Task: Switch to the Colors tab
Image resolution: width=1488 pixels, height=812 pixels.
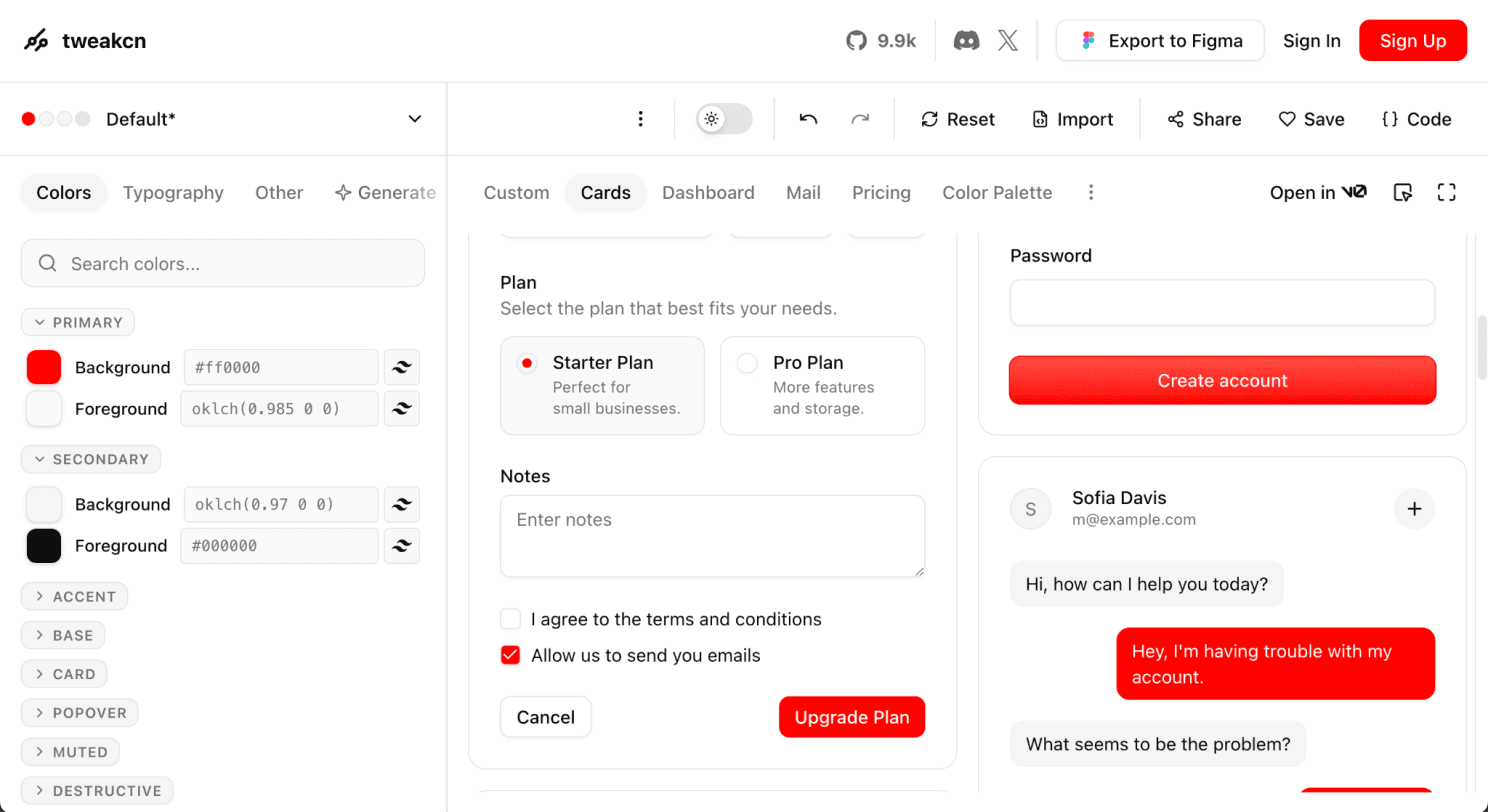Action: pyautogui.click(x=64, y=192)
